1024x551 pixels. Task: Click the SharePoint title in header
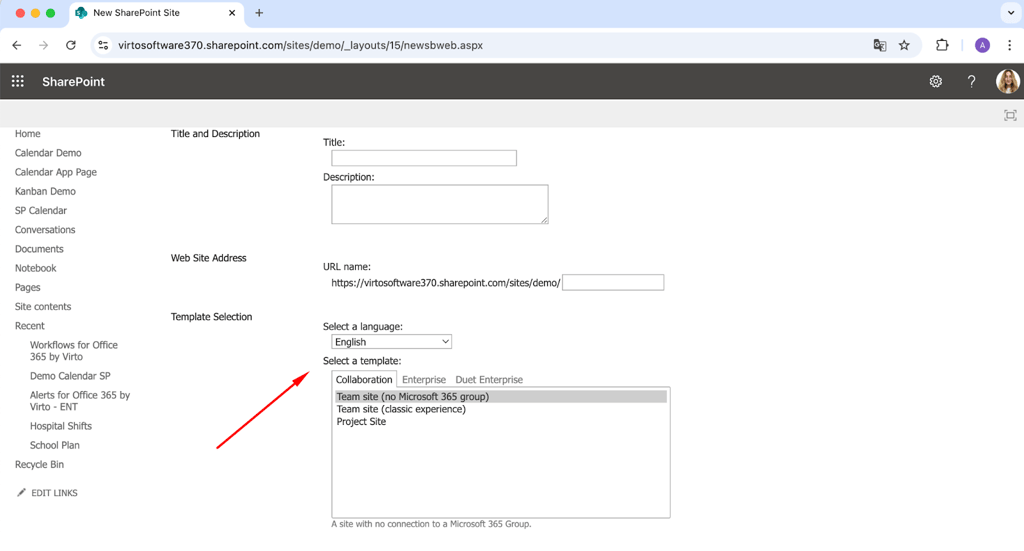[x=73, y=82]
